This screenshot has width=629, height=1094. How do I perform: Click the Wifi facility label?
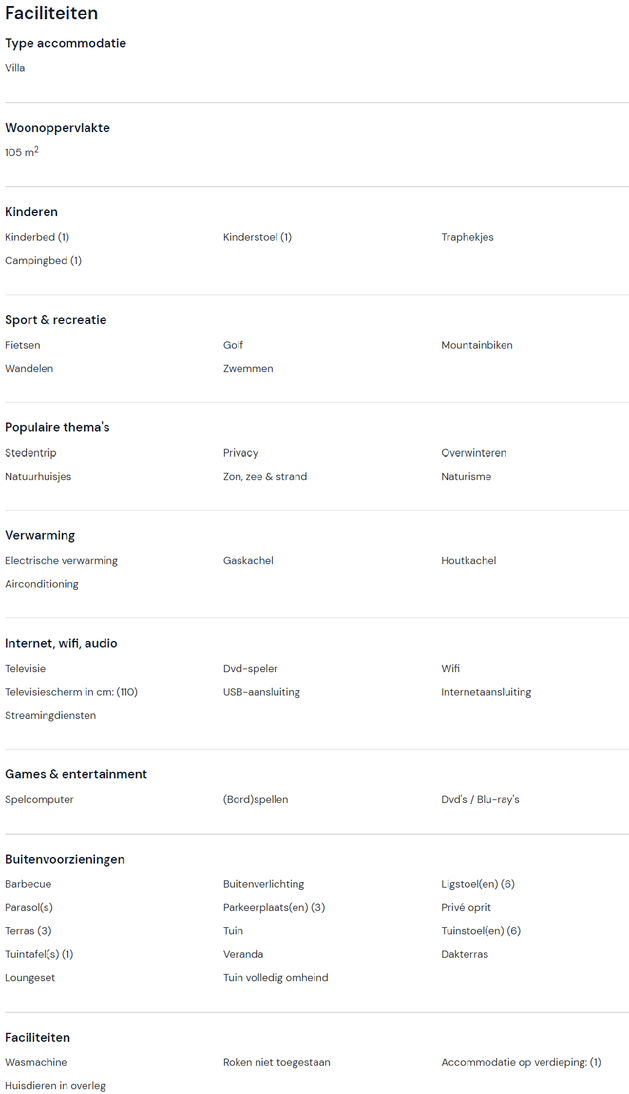pyautogui.click(x=451, y=668)
